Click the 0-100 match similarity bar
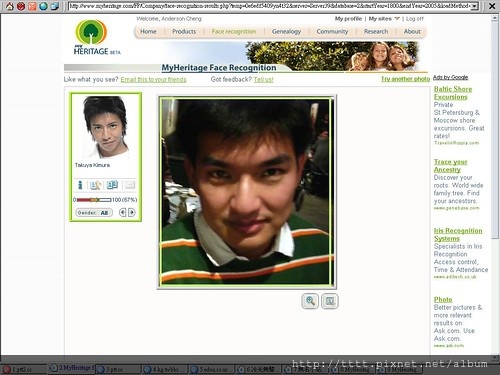Image resolution: width=500 pixels, height=375 pixels. pos(94,200)
